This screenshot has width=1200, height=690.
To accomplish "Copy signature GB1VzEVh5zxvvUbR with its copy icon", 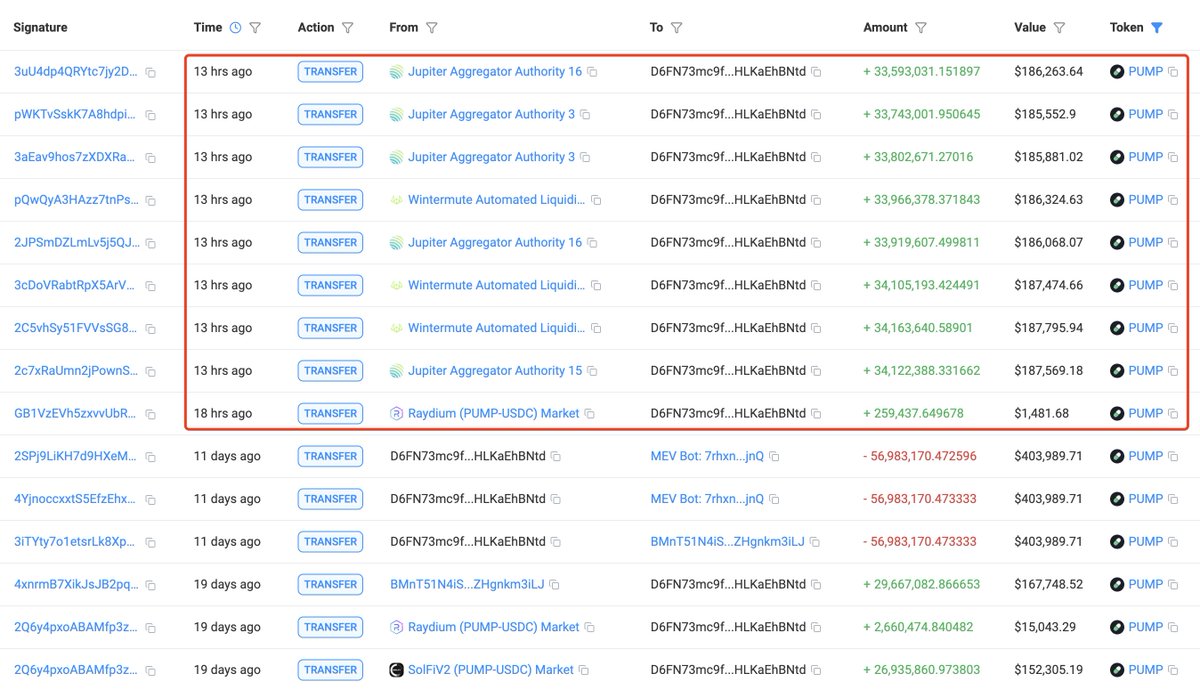I will pyautogui.click(x=150, y=414).
